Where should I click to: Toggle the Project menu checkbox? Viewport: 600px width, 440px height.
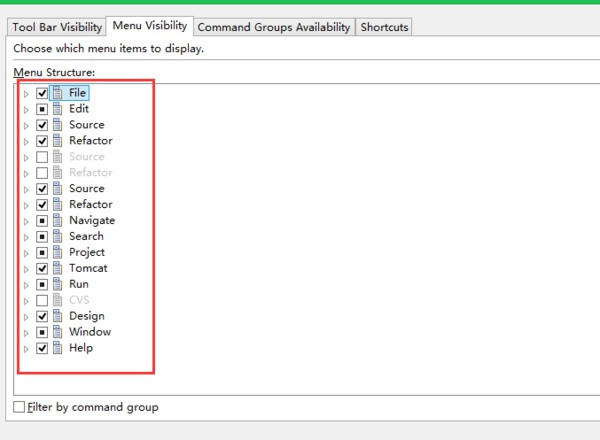tap(42, 253)
